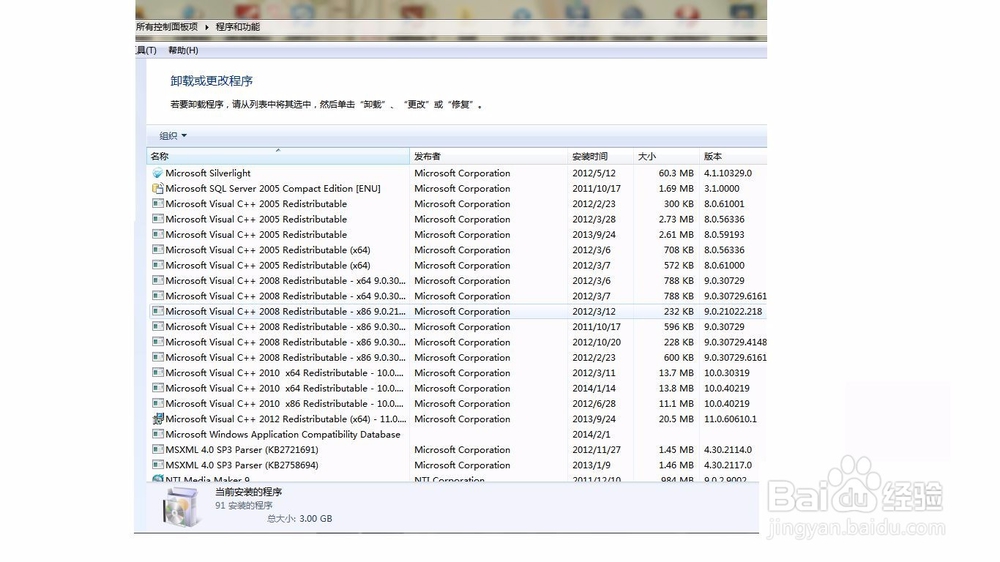Click install date 2014/2/1
This screenshot has width=1000, height=562.
pos(591,434)
